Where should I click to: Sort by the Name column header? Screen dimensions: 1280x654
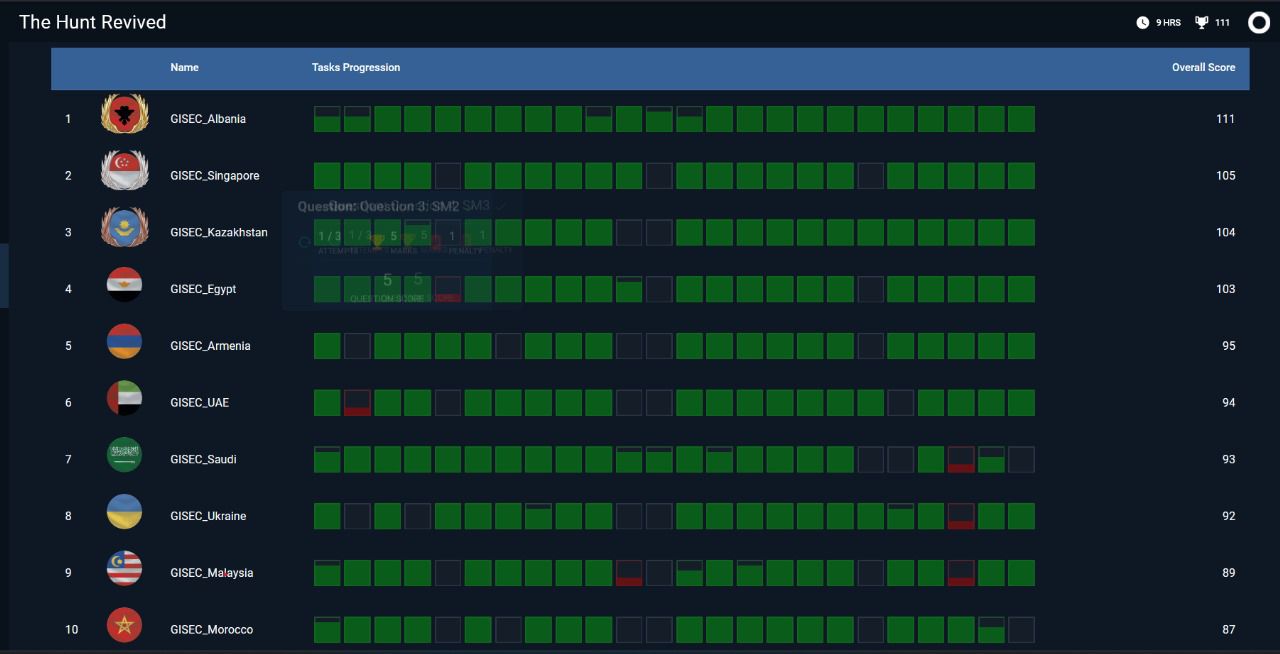[184, 68]
